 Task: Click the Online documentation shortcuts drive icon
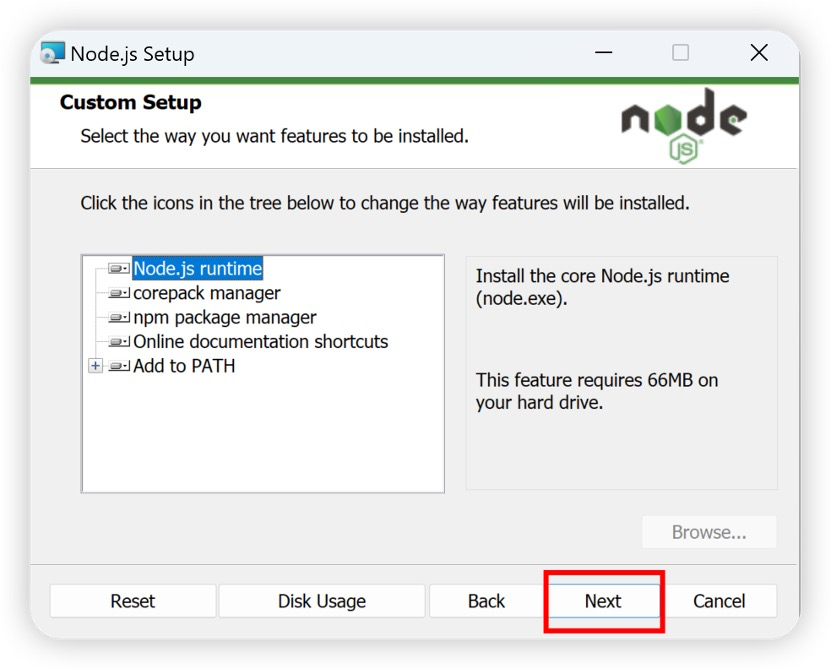pyautogui.click(x=119, y=342)
